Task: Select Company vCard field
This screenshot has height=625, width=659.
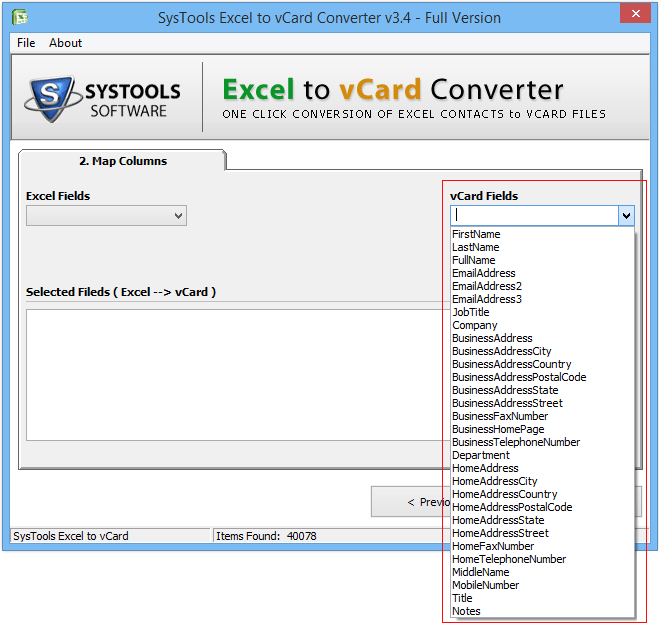Action: click(x=542, y=325)
